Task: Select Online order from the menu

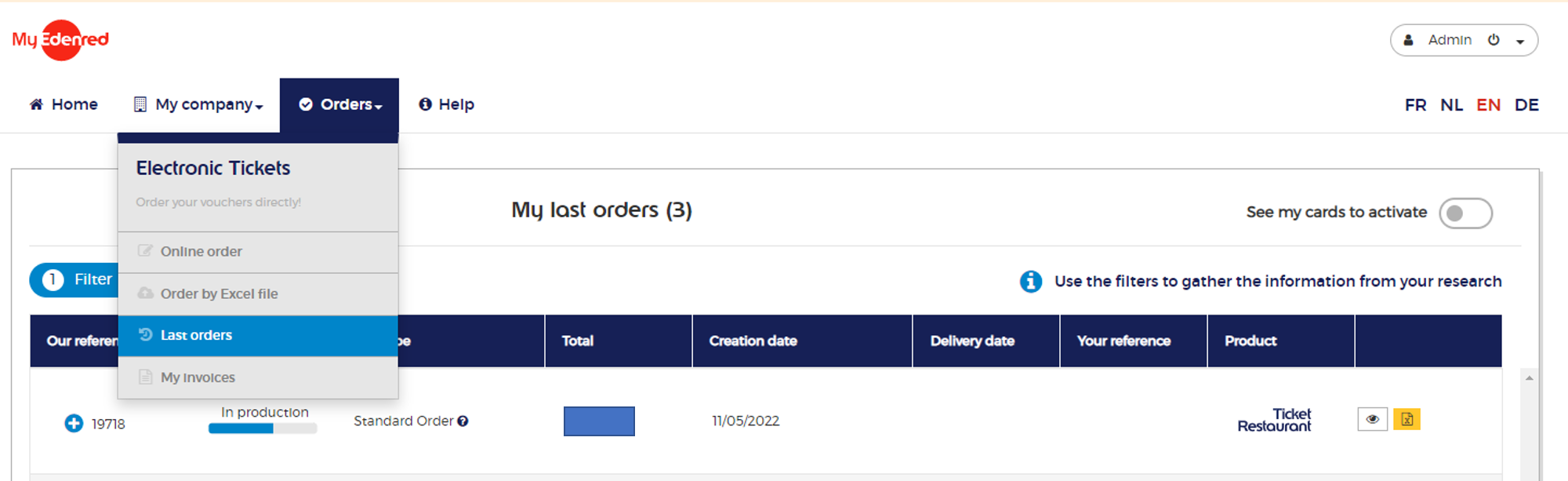Action: pos(201,252)
